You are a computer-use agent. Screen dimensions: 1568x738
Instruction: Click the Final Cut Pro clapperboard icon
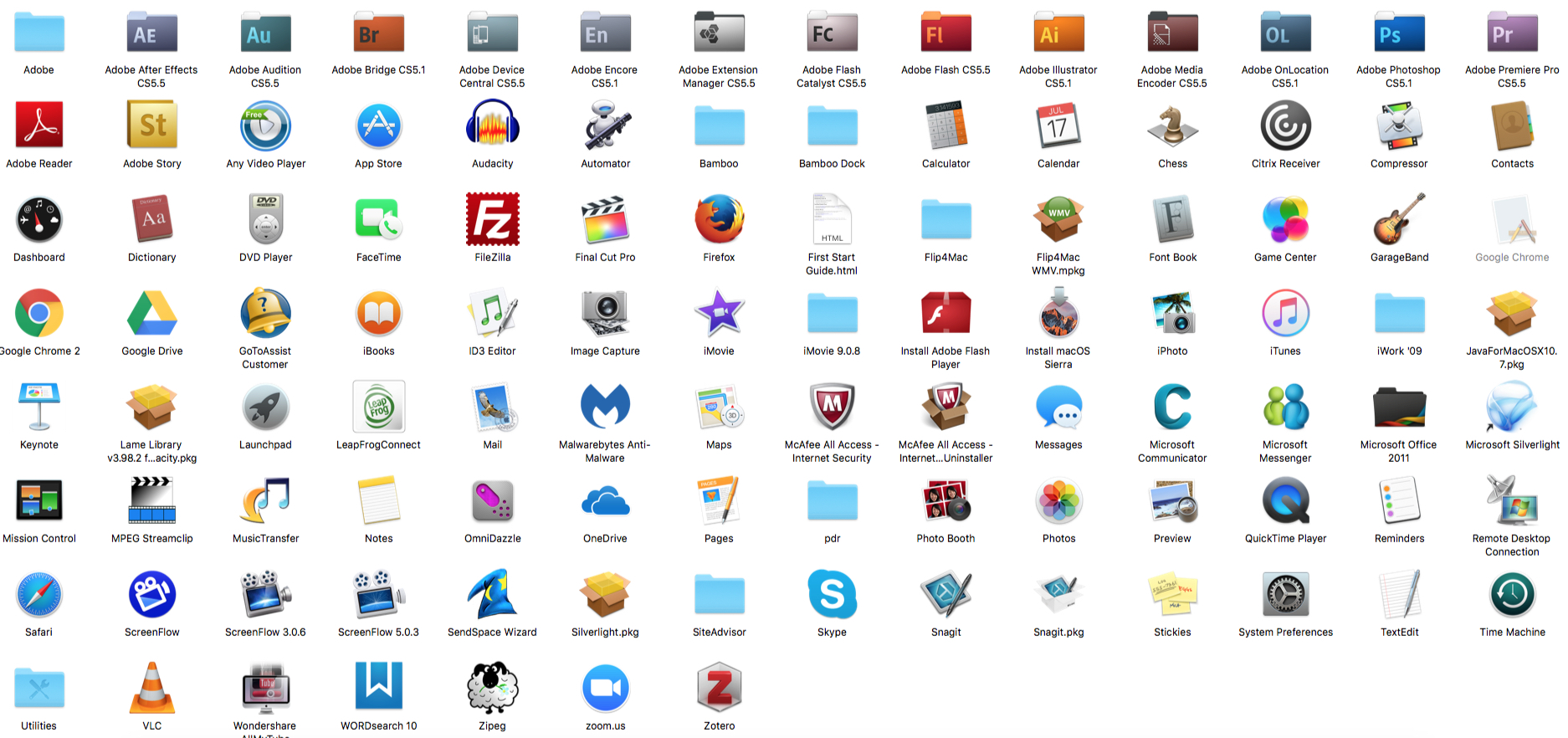[605, 219]
